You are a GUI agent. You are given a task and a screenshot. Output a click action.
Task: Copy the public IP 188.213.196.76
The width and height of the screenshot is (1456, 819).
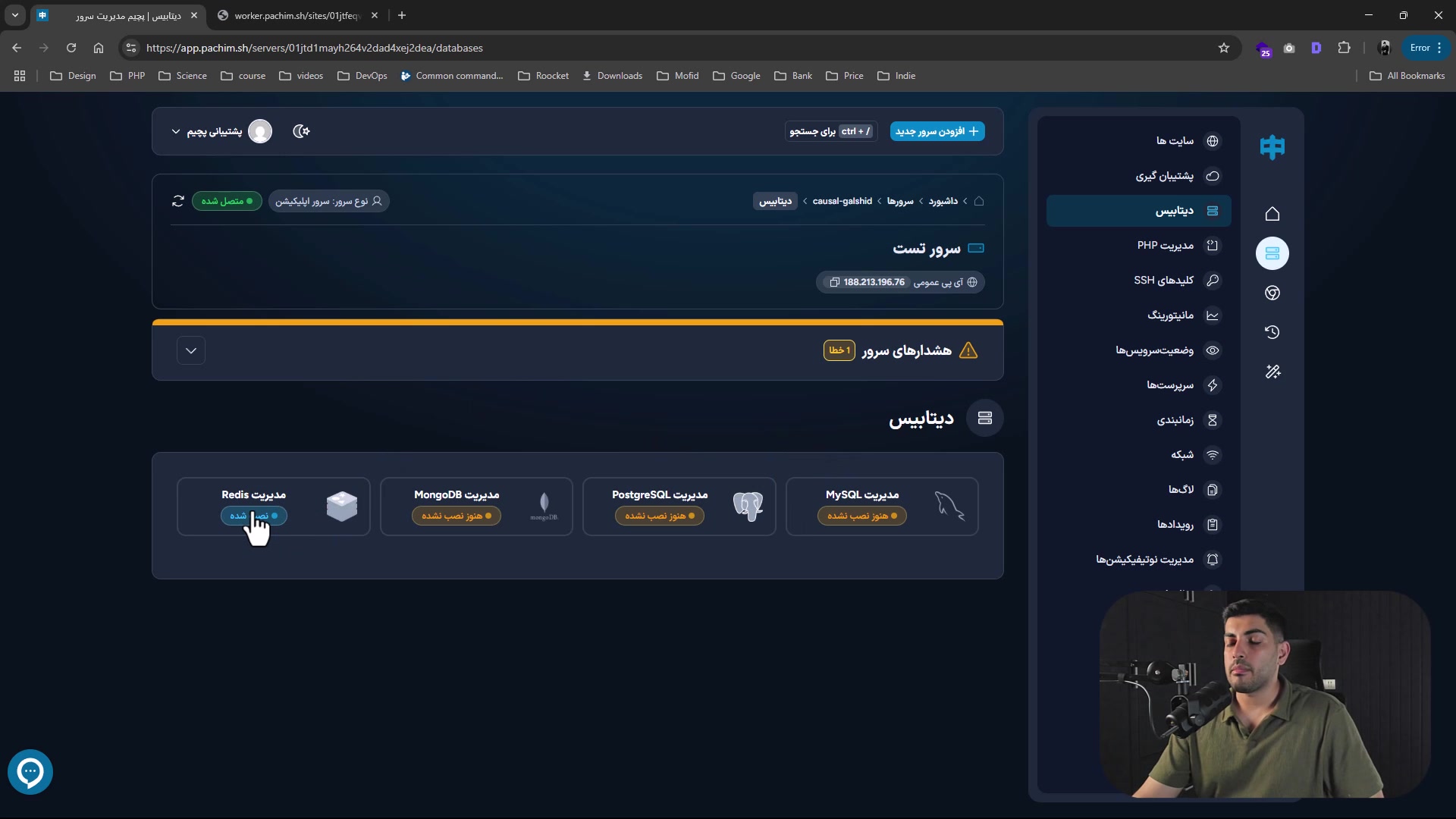coord(835,282)
